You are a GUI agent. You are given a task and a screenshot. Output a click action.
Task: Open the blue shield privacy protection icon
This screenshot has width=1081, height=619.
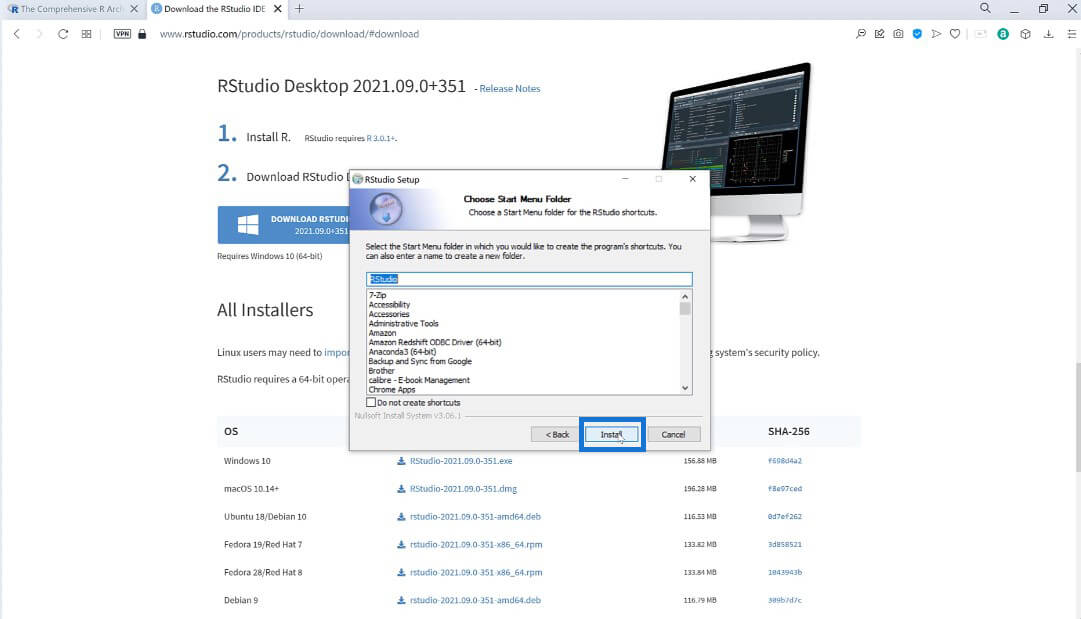coord(917,34)
